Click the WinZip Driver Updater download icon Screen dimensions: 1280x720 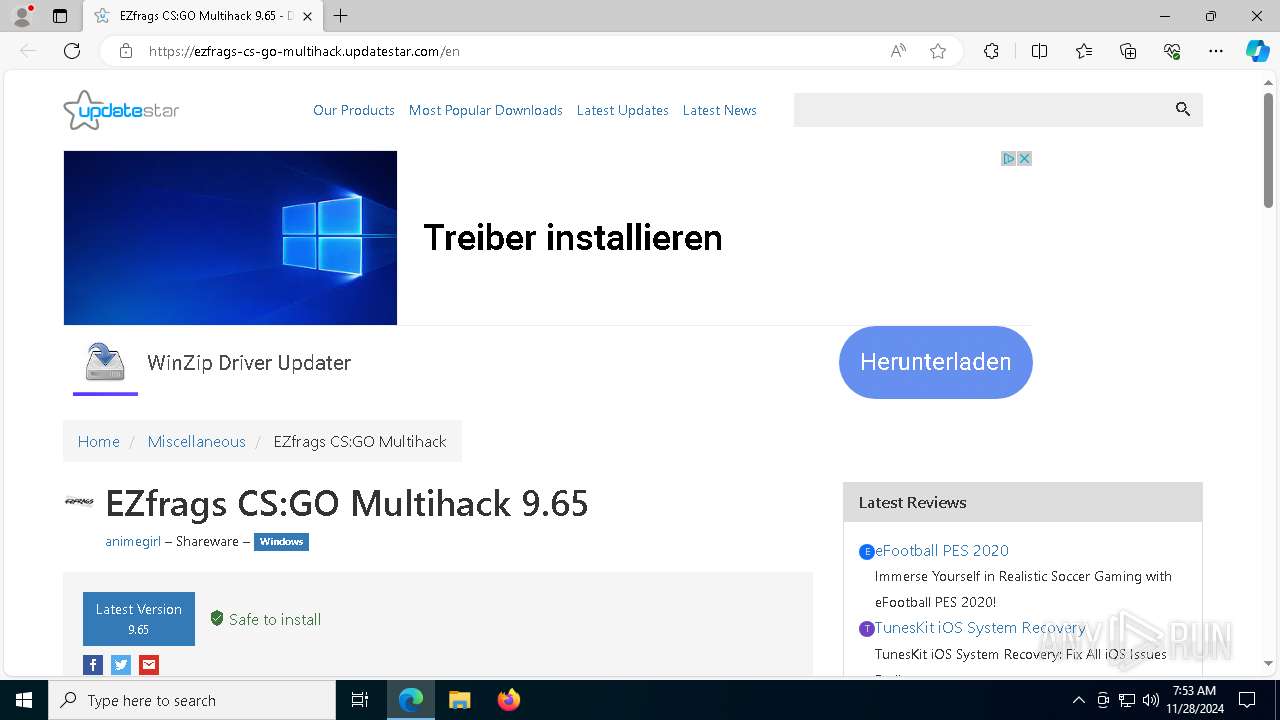pyautogui.click(x=105, y=362)
